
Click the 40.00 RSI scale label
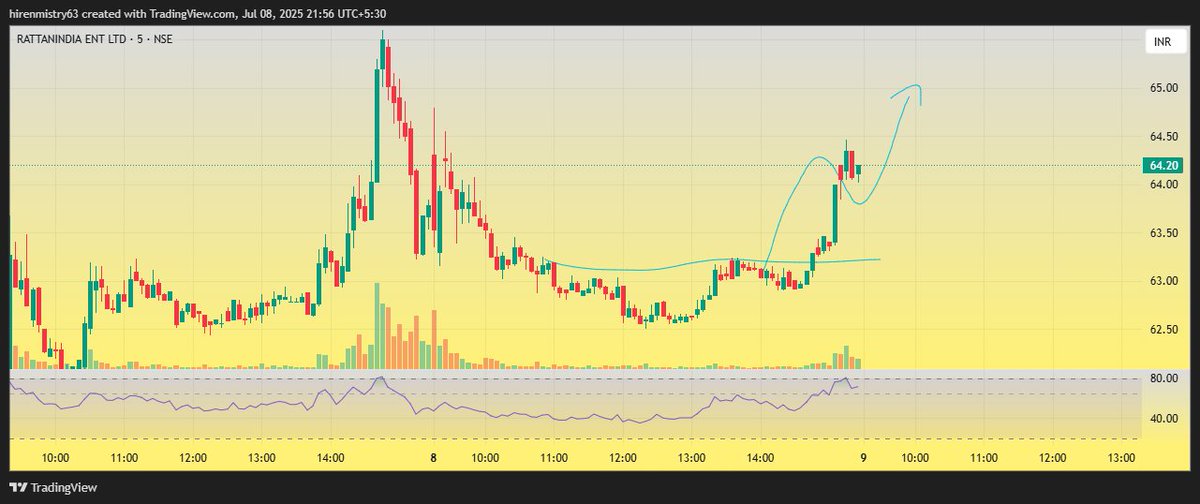tap(1165, 418)
